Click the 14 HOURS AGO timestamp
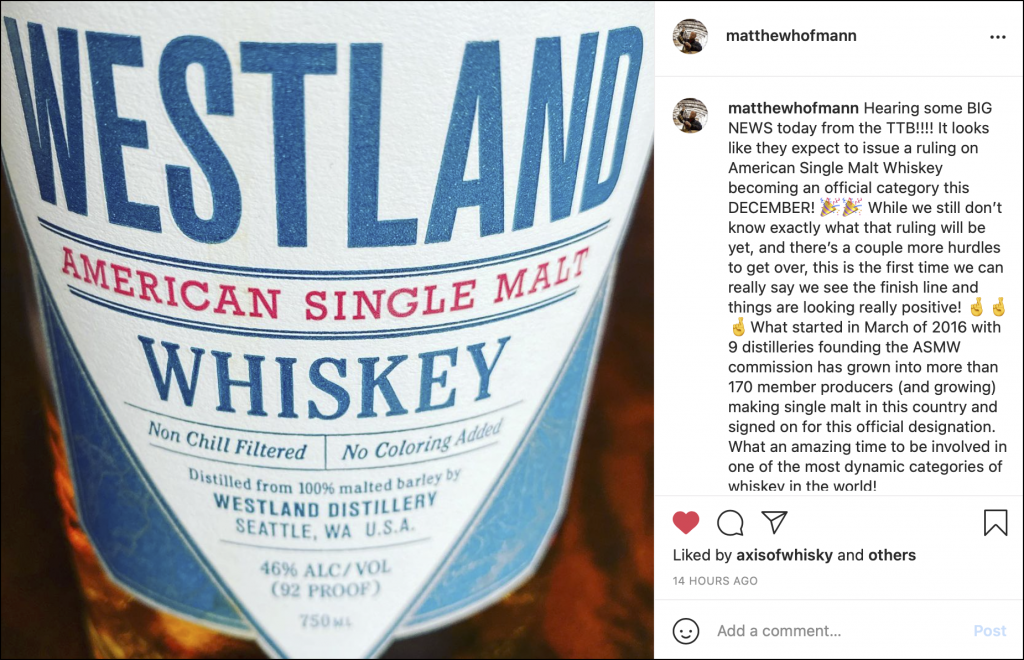This screenshot has width=1024, height=660. pyautogui.click(x=715, y=580)
